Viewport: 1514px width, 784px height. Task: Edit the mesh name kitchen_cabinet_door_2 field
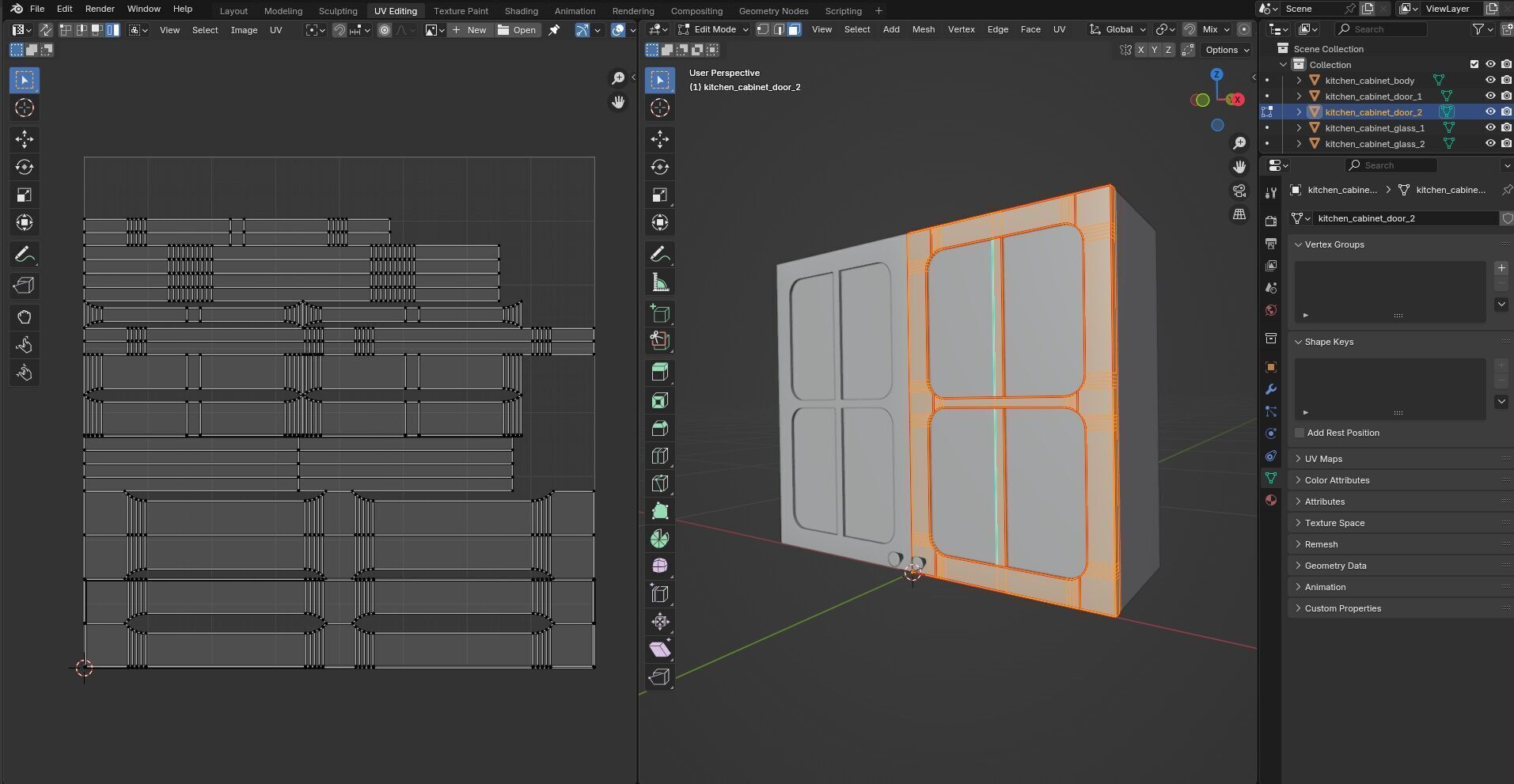(x=1404, y=218)
